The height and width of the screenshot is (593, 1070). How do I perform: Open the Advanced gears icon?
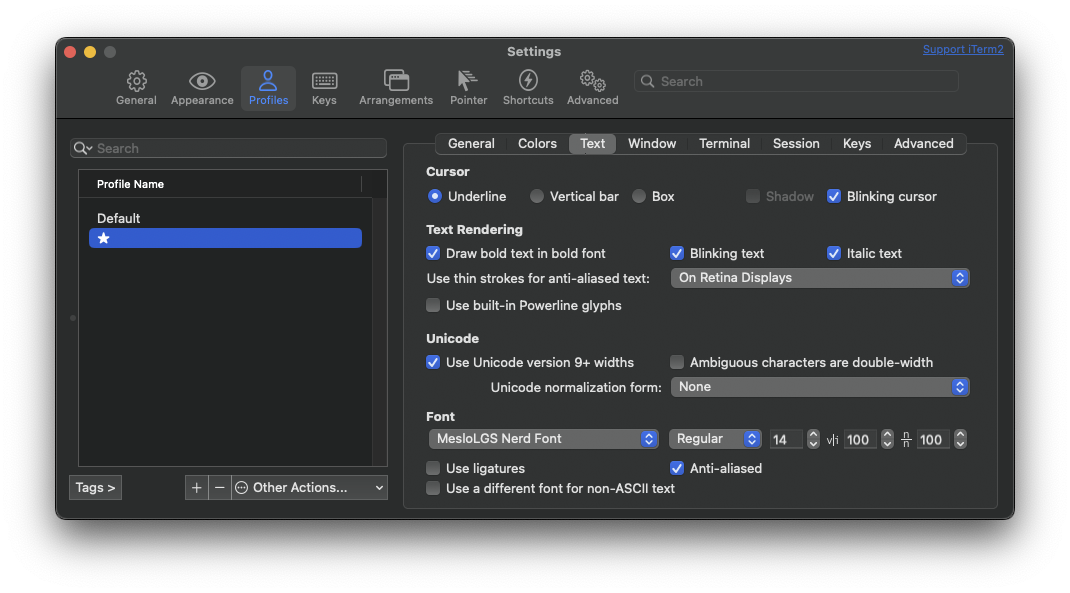[x=592, y=81]
